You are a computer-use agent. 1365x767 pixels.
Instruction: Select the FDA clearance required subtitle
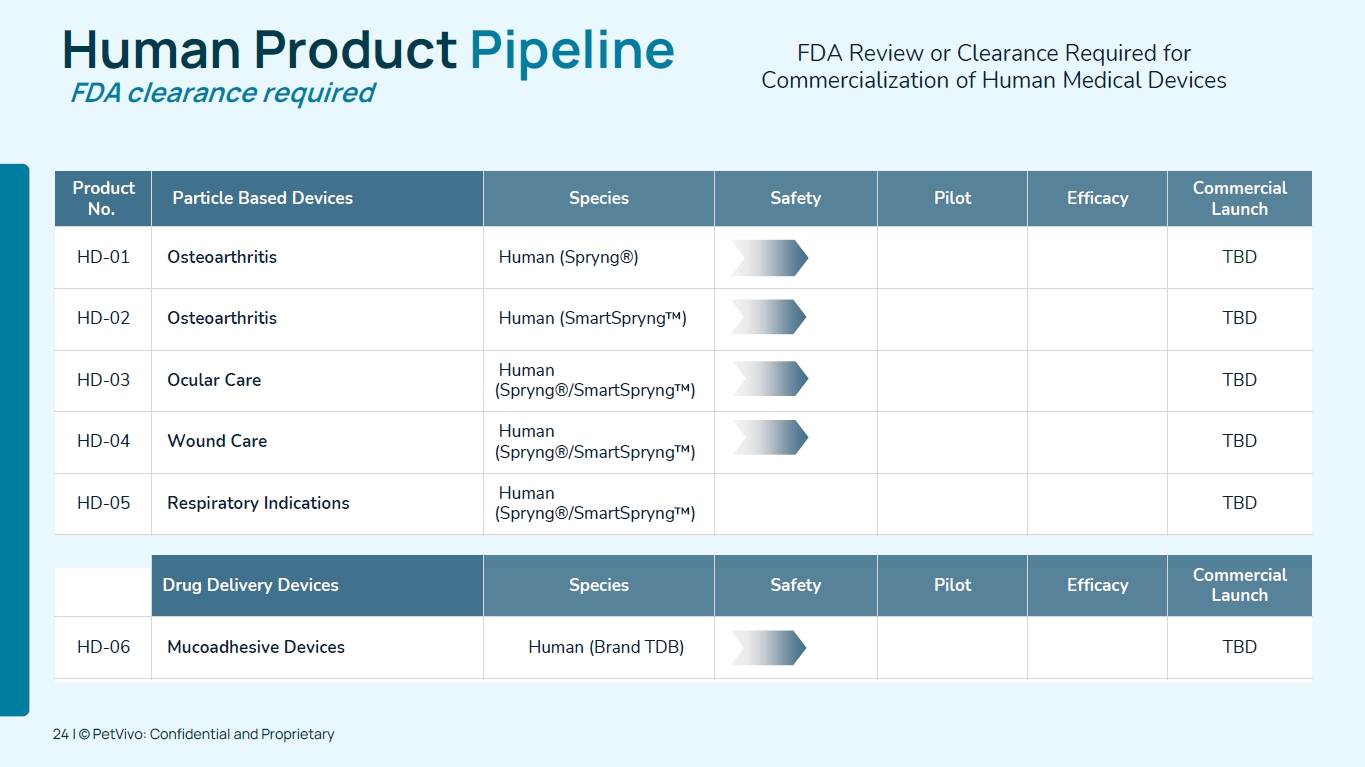click(x=222, y=93)
